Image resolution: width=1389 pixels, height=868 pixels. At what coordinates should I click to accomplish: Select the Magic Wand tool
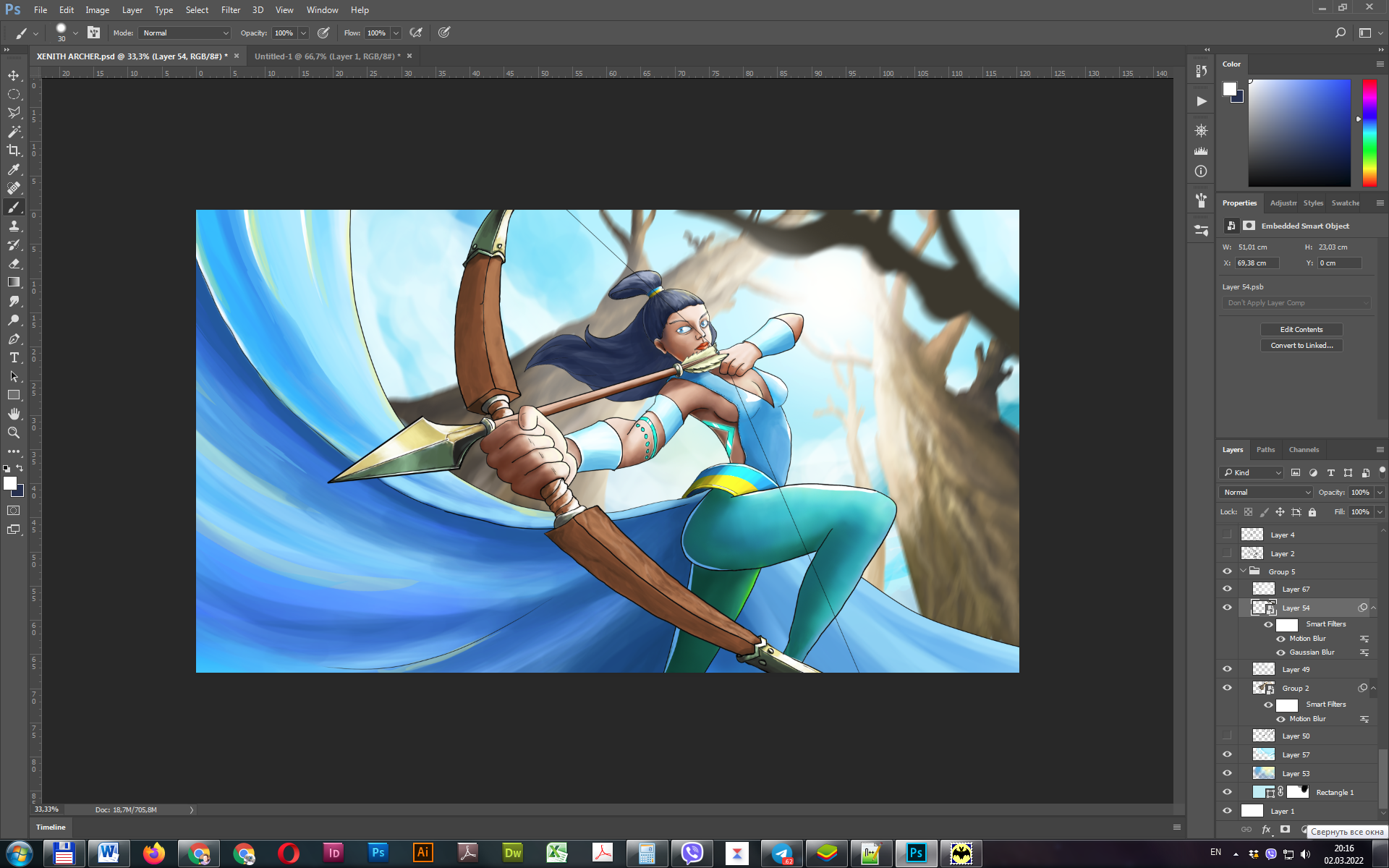(14, 132)
